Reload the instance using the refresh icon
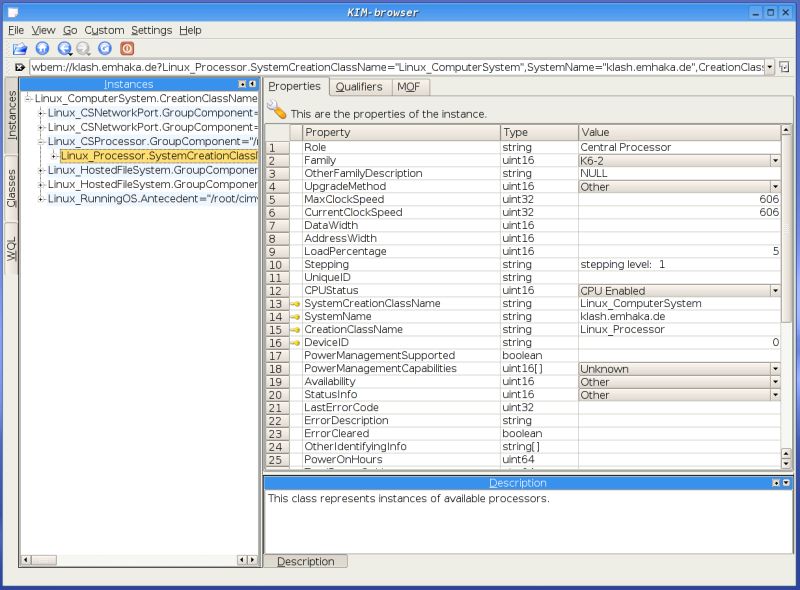The image size is (800, 590). 106,48
